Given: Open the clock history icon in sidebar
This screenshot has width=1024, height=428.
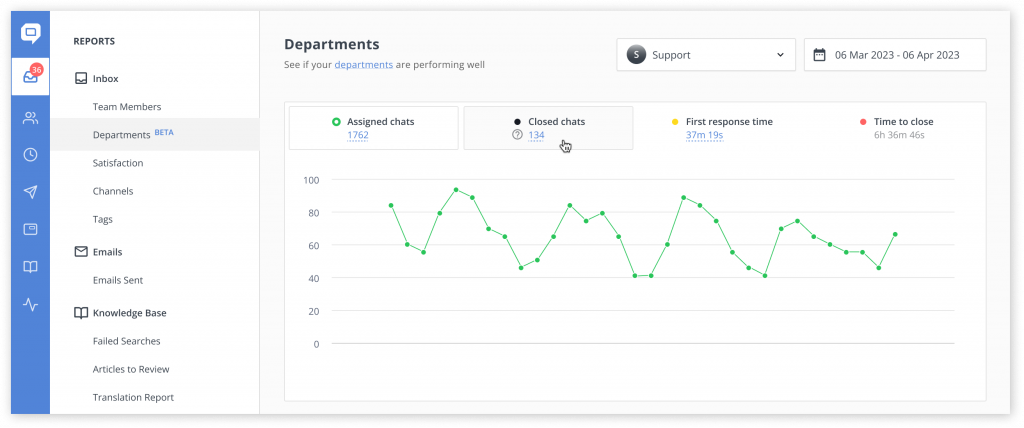Looking at the screenshot, I should coord(31,155).
